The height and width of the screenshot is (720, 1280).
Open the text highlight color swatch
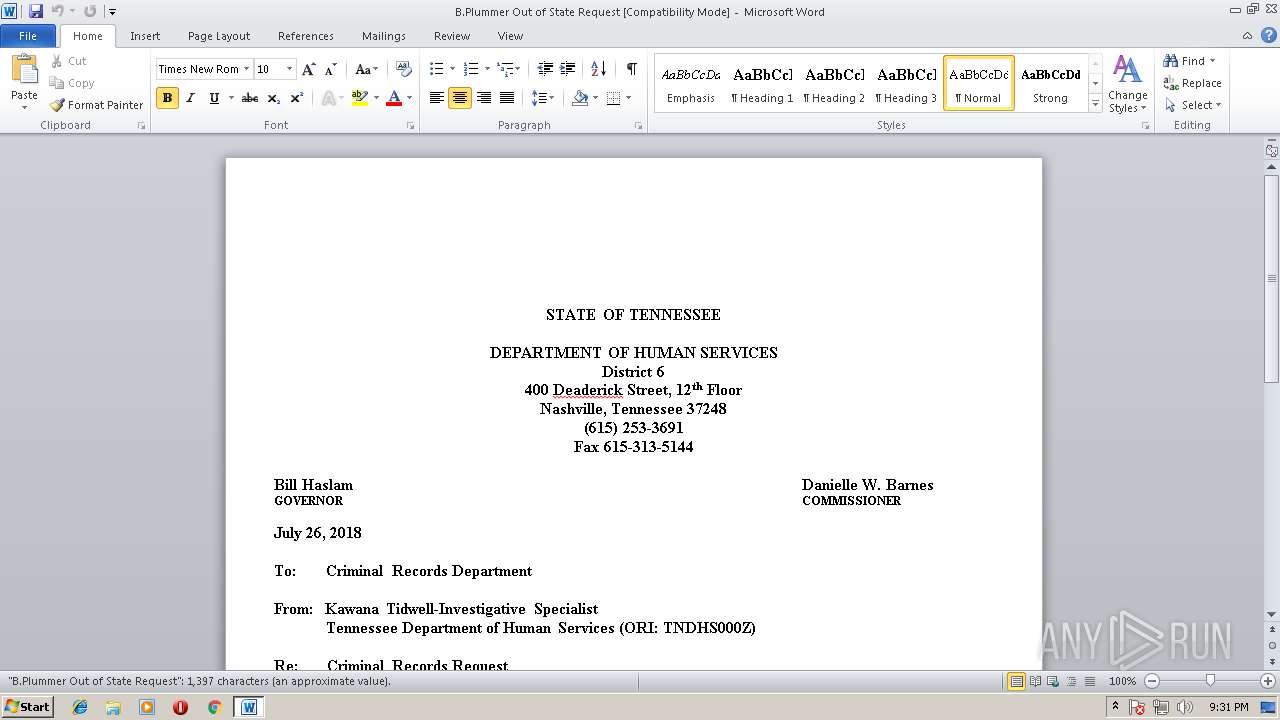360,98
